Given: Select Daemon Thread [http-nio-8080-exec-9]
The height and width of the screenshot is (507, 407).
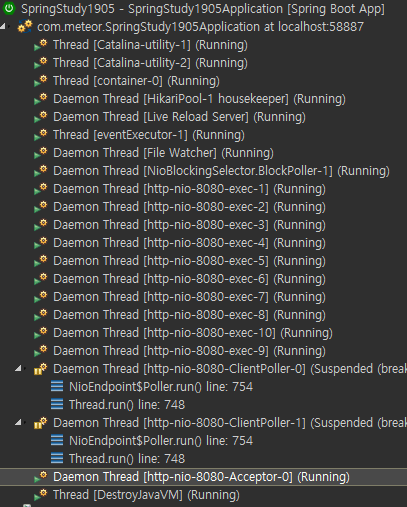Looking at the screenshot, I should (189, 351).
